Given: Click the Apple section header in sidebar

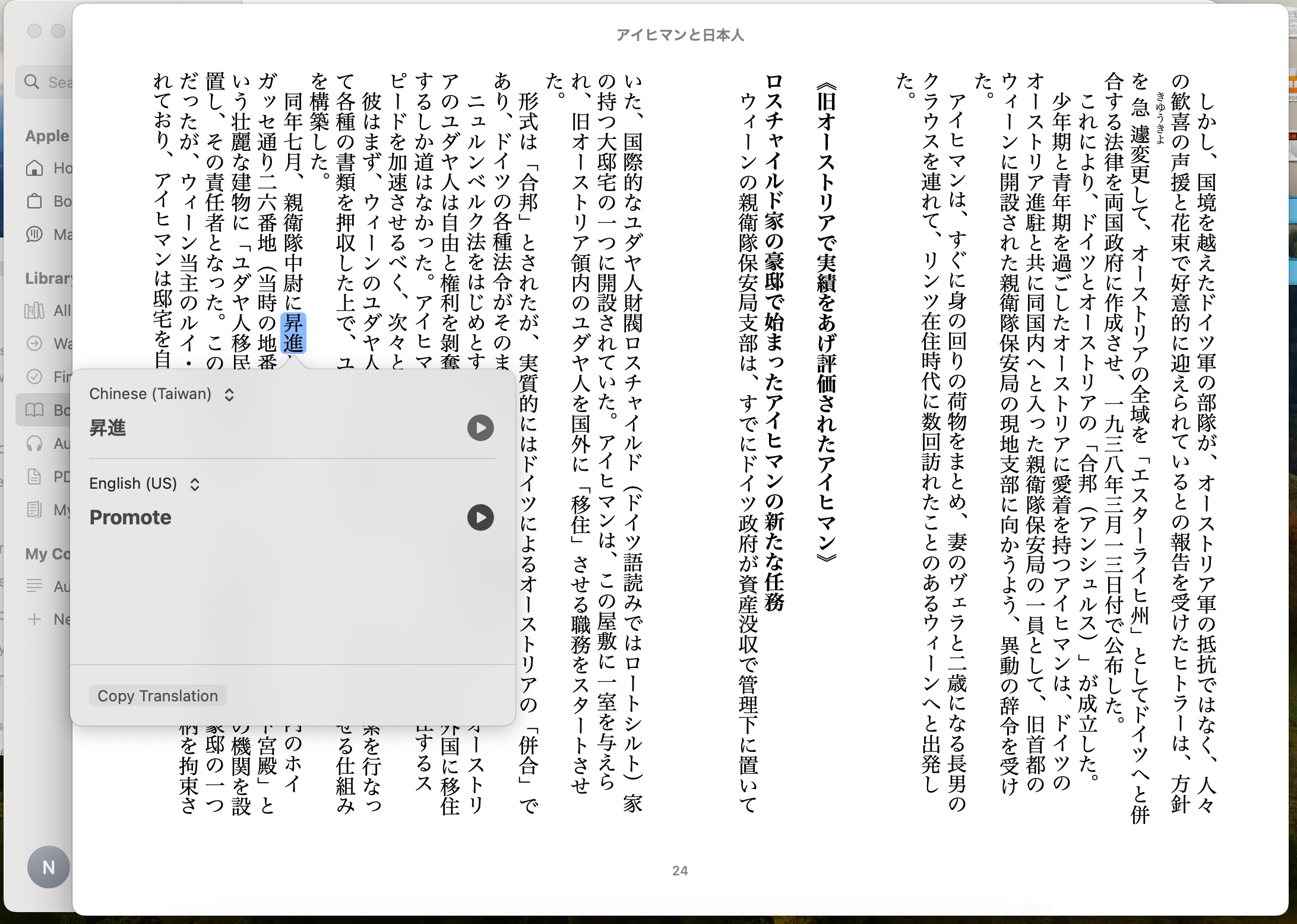Looking at the screenshot, I should (48, 136).
